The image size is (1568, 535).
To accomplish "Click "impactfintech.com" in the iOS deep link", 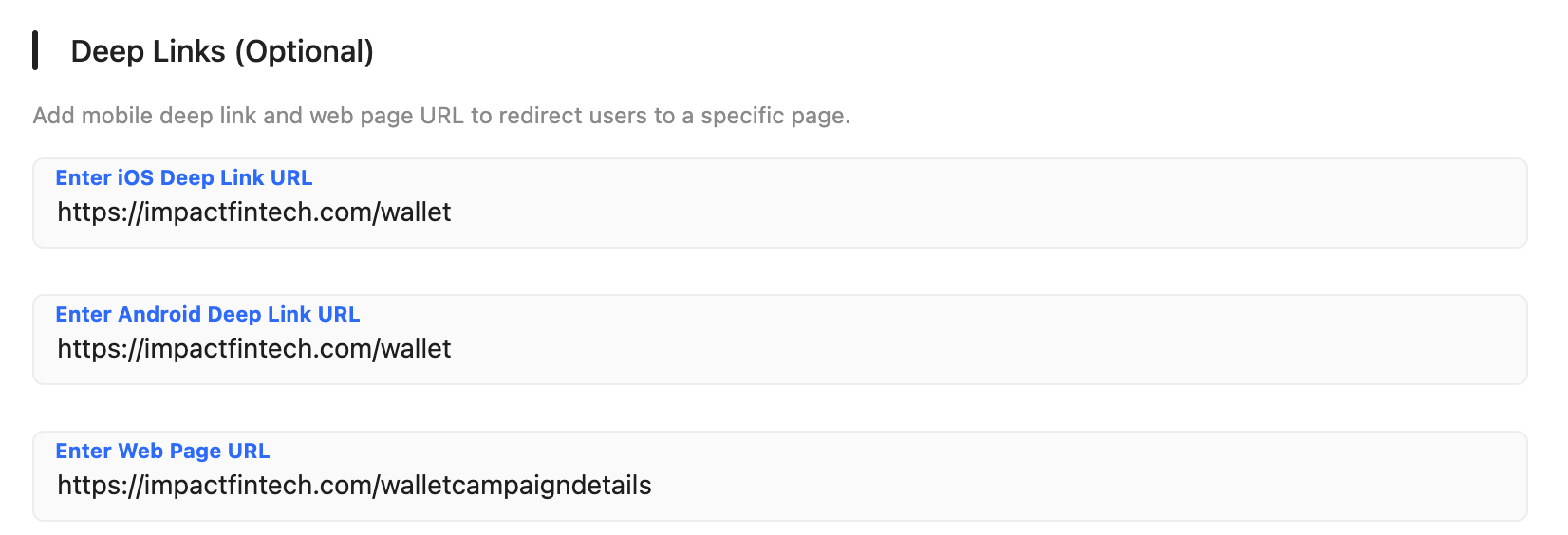I will point(257,212).
